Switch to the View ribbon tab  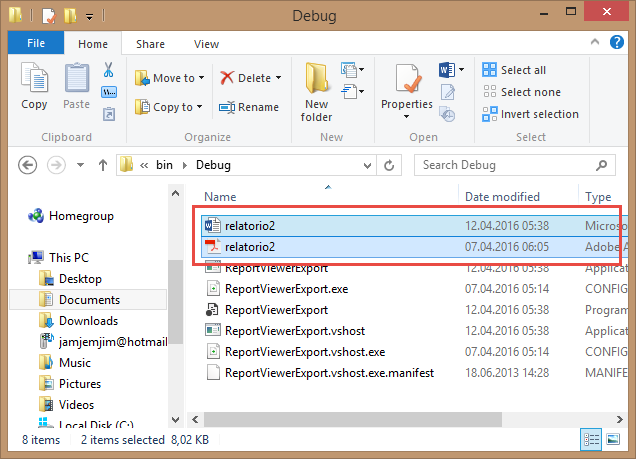point(206,44)
